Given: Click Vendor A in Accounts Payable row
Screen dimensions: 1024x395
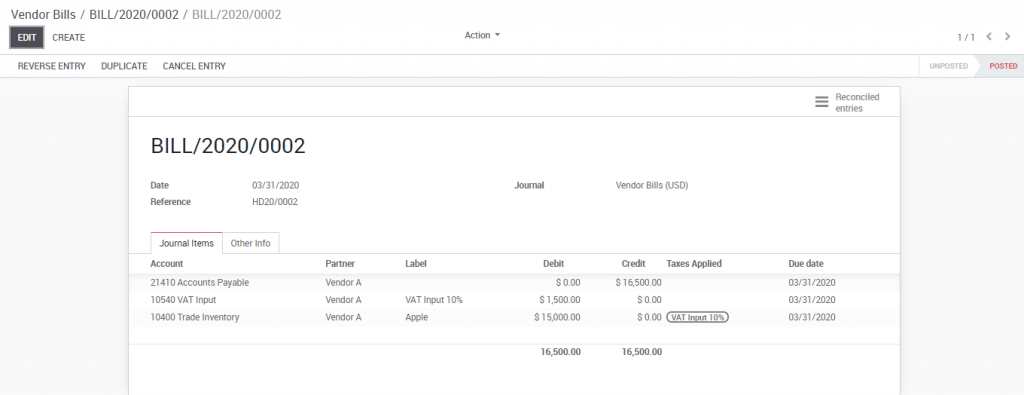Looking at the screenshot, I should click(x=344, y=283).
